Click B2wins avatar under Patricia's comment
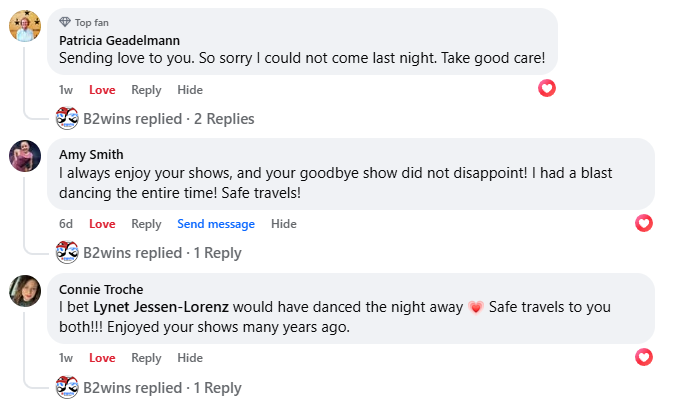 coord(67,119)
